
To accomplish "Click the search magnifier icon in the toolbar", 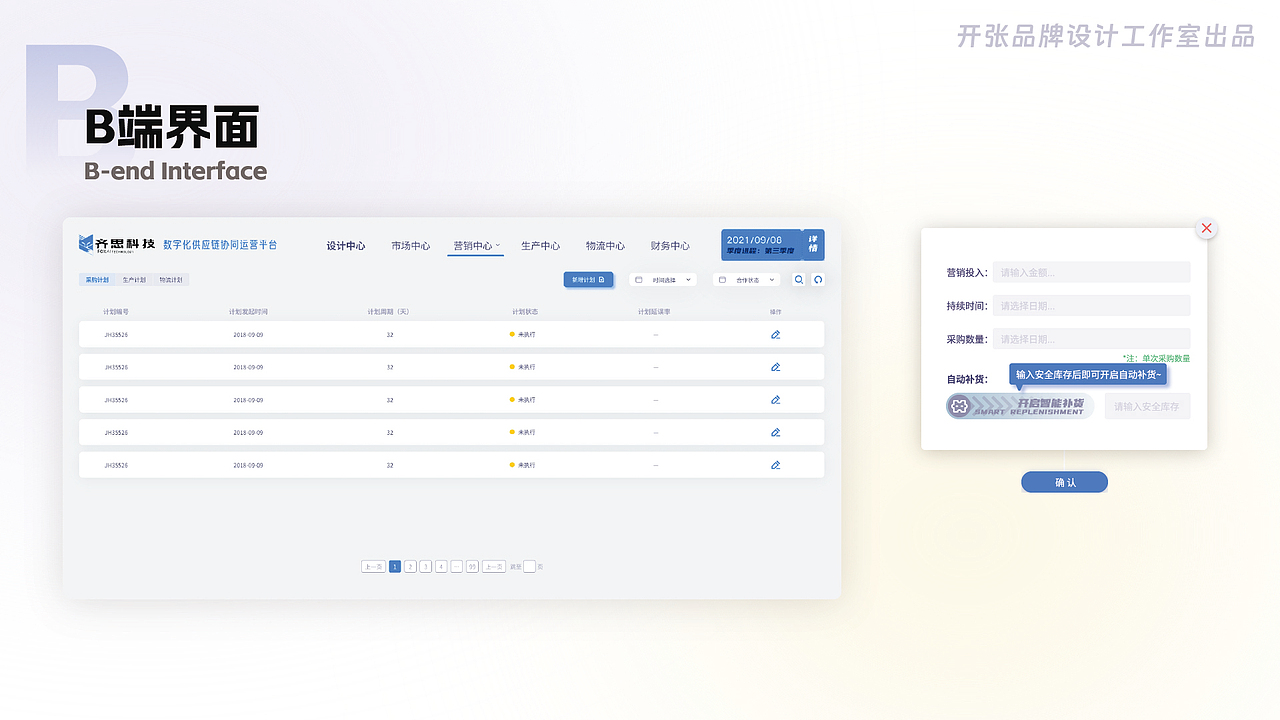I will point(800,280).
